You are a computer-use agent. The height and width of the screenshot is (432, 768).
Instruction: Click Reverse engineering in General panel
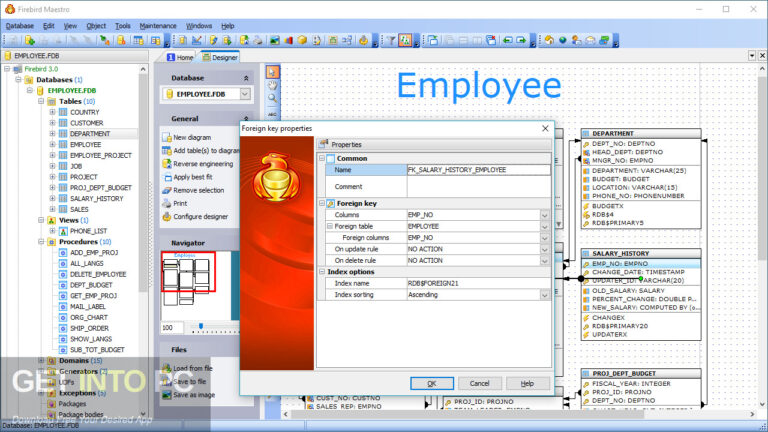coord(203,164)
